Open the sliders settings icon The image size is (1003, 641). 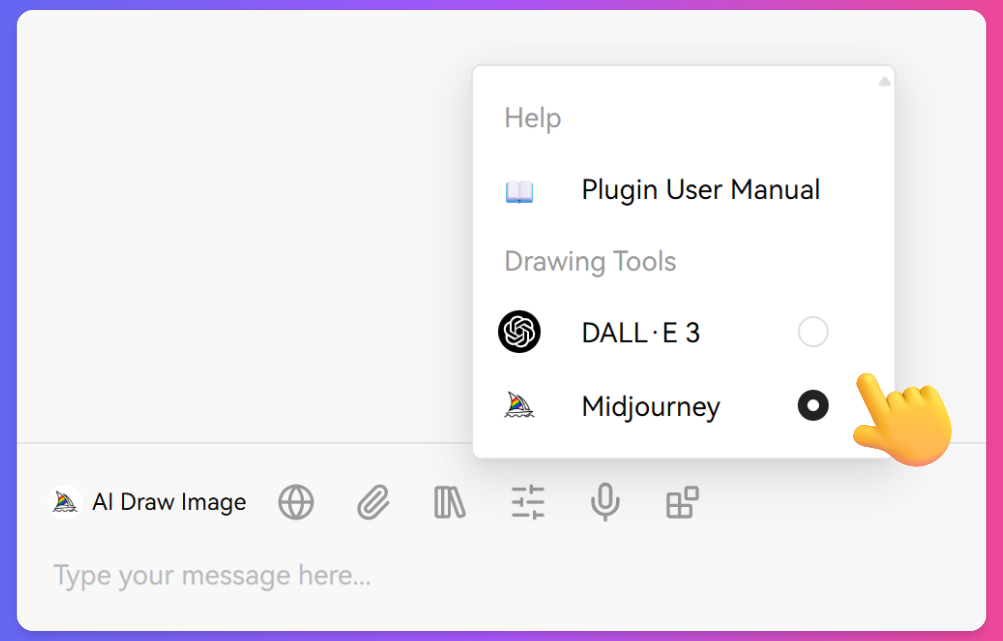[528, 502]
